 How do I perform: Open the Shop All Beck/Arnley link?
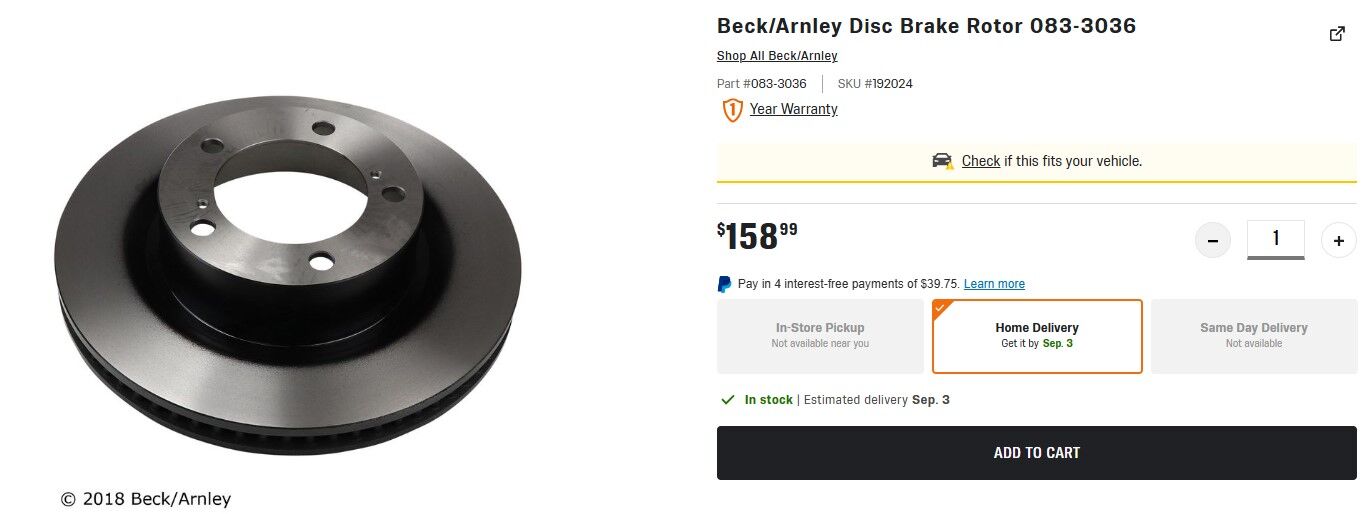click(777, 56)
